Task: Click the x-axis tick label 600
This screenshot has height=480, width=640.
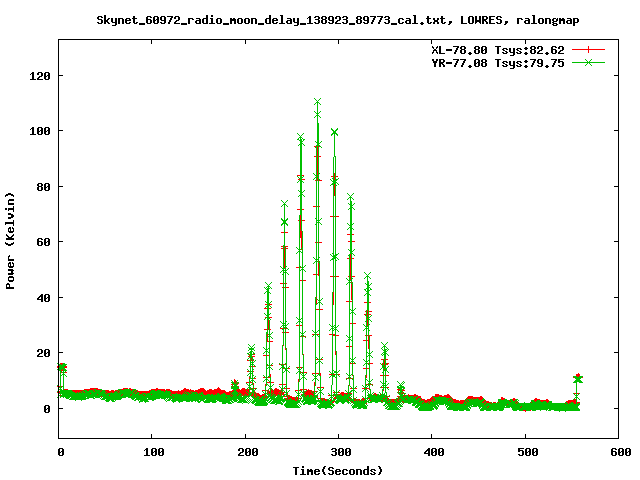Action: [x=621, y=452]
